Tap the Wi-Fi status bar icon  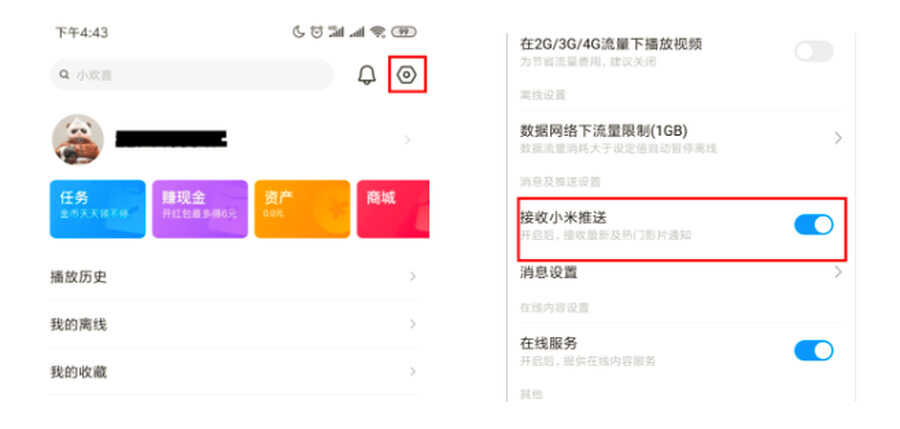pyautogui.click(x=378, y=32)
